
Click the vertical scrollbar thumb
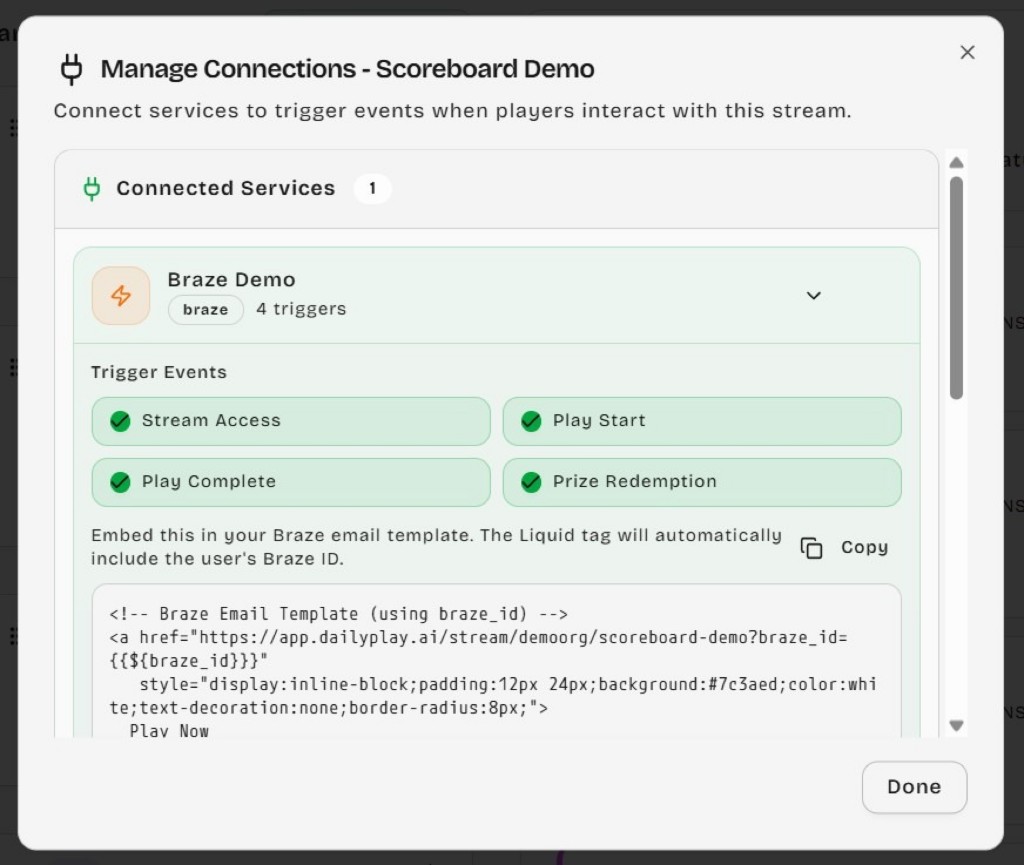point(956,287)
